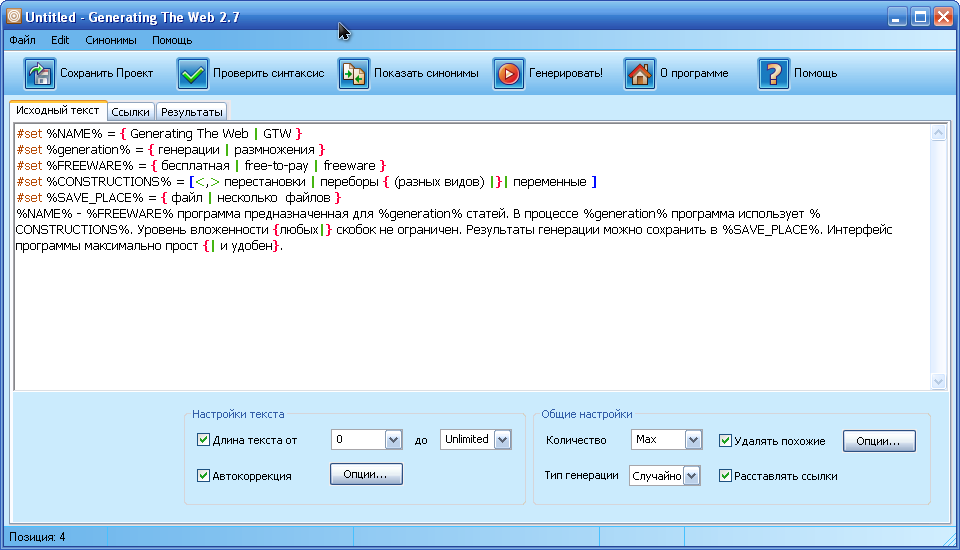
Task: Switch to the Результаты tab
Action: pos(192,112)
